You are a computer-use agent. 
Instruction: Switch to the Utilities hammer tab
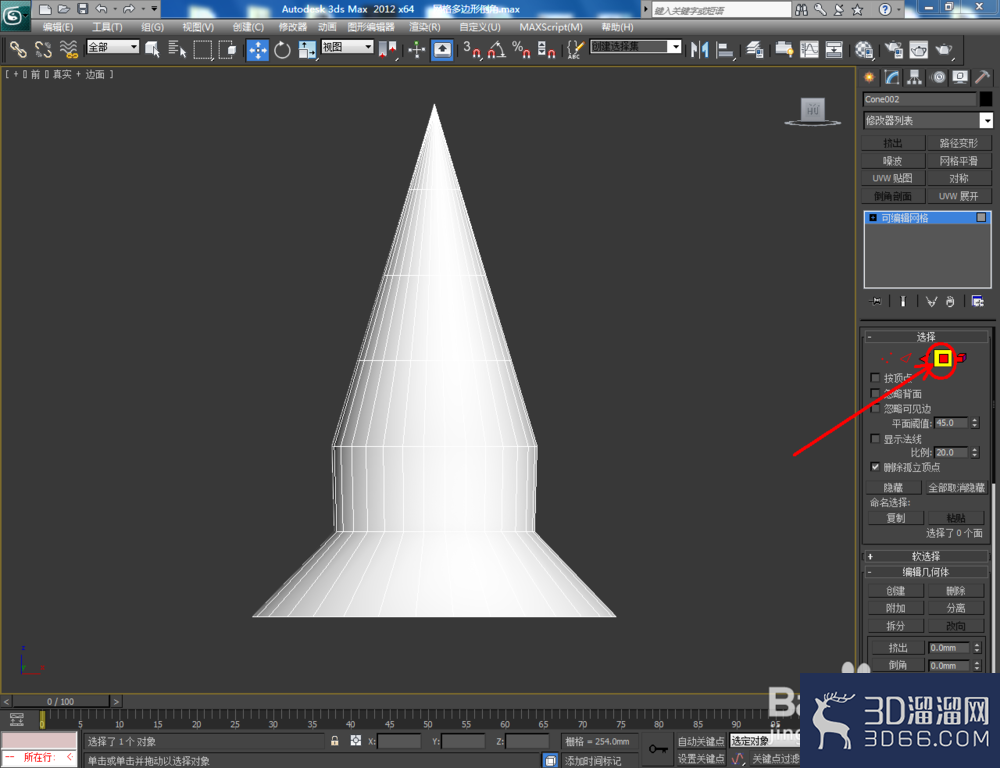[x=983, y=78]
